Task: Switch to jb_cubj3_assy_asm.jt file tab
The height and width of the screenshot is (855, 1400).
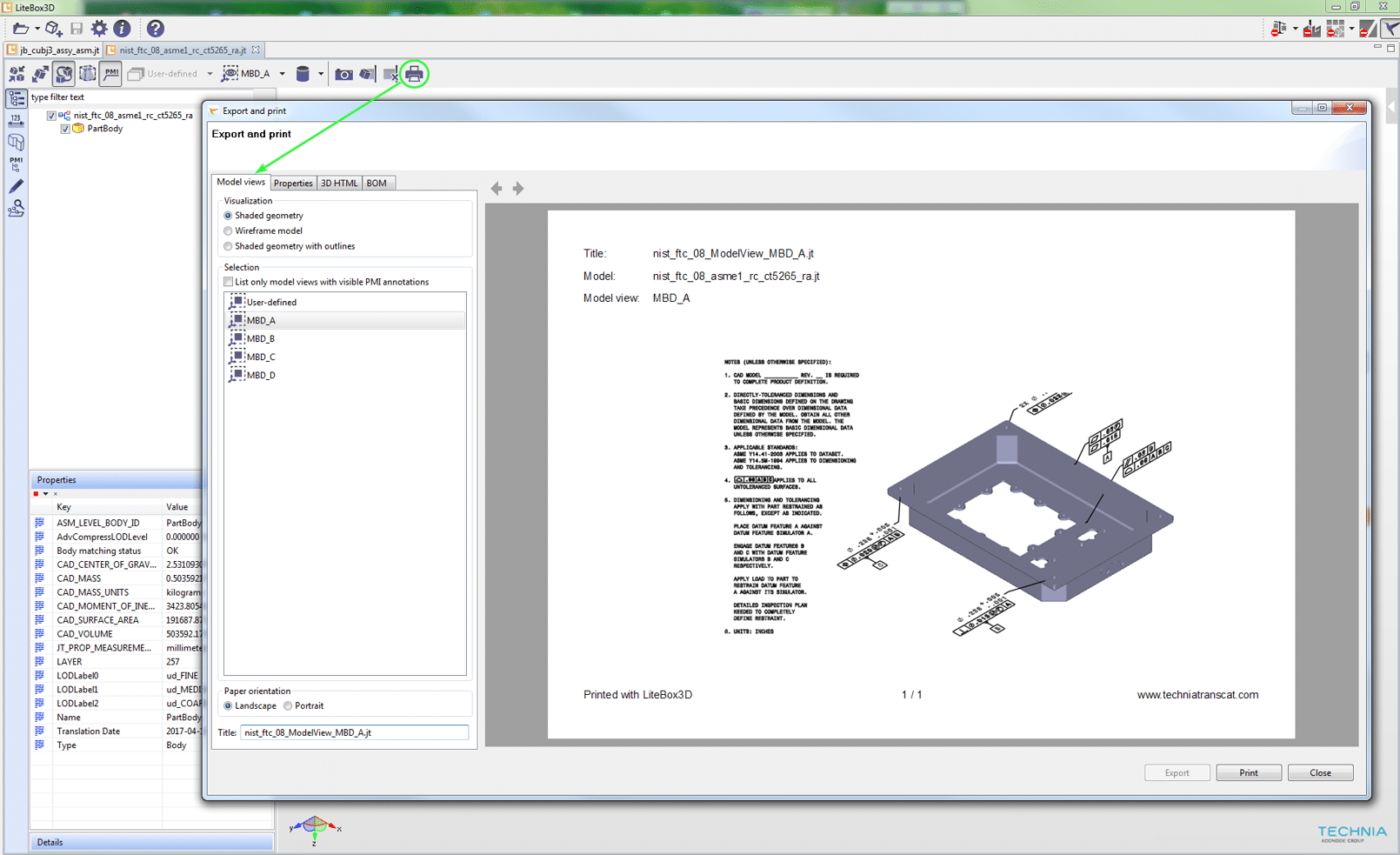Action: click(x=54, y=50)
